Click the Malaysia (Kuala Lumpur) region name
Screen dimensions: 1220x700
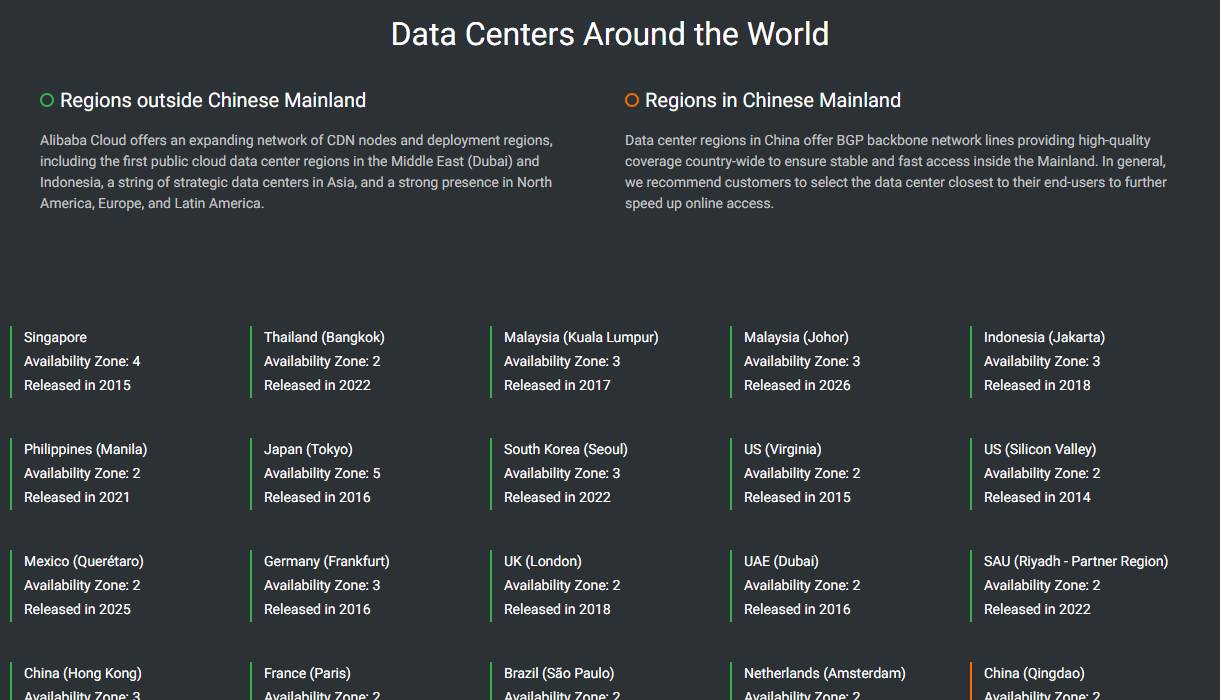point(581,337)
